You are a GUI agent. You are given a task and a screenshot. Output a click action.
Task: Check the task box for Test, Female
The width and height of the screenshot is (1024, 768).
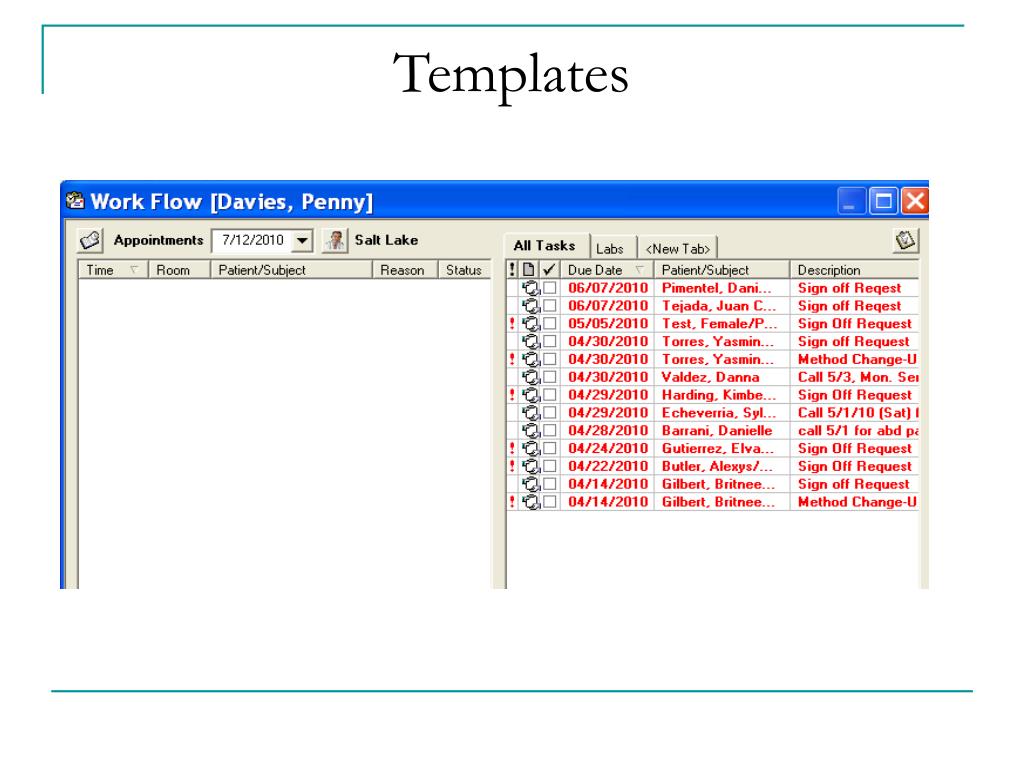pos(550,323)
